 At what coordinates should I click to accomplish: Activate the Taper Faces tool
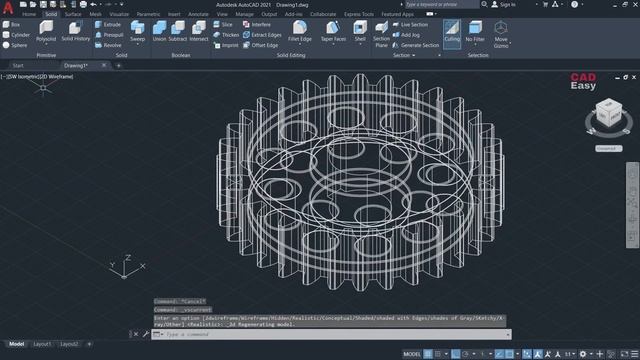tap(333, 31)
